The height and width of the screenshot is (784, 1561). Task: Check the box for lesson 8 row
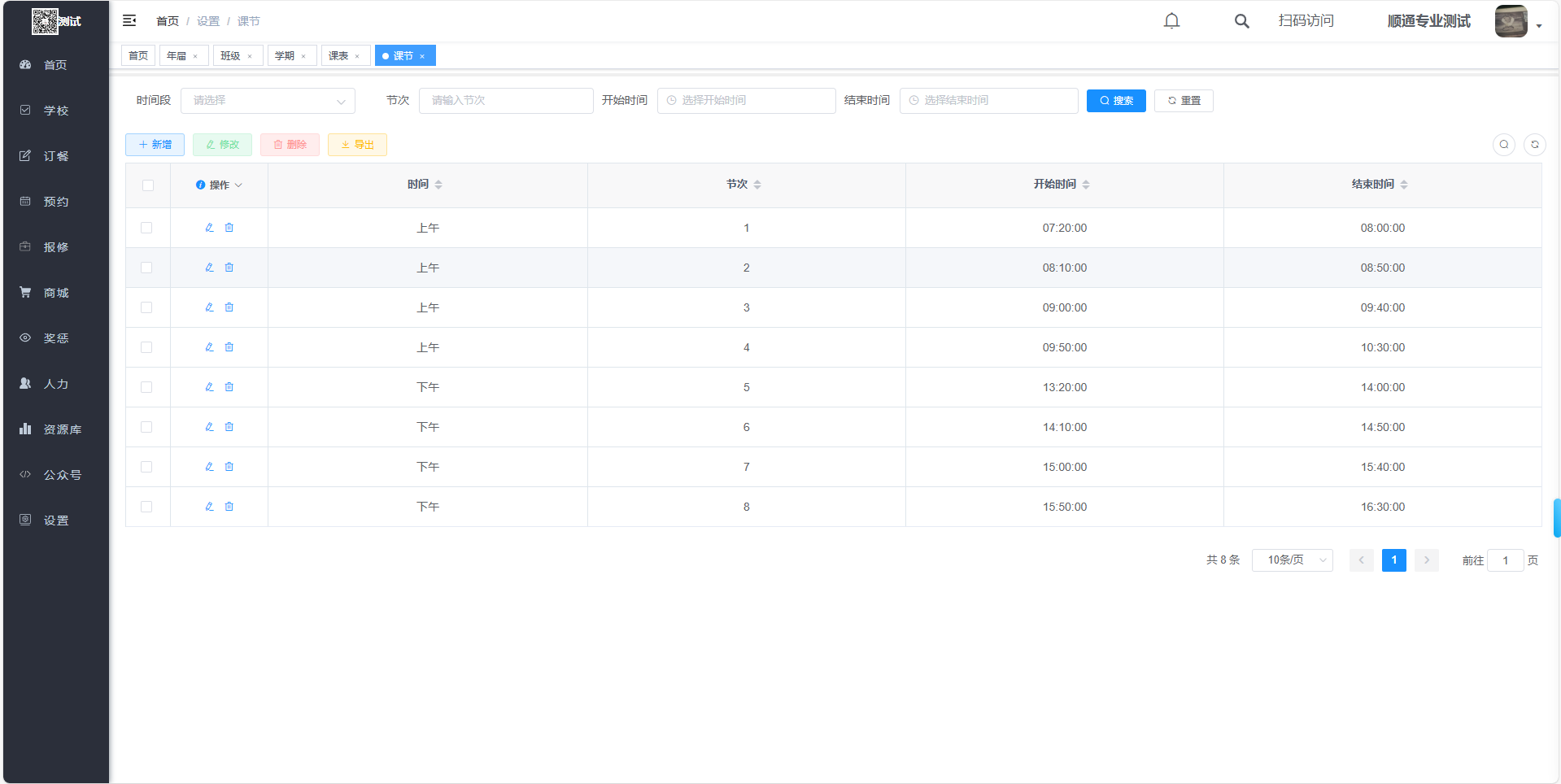(146, 507)
